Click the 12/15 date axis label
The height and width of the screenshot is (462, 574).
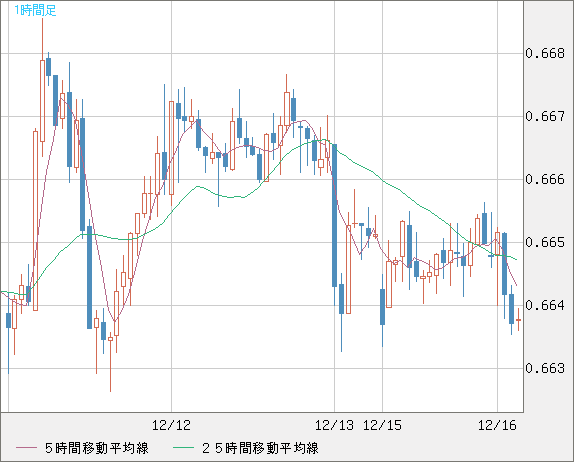click(382, 425)
